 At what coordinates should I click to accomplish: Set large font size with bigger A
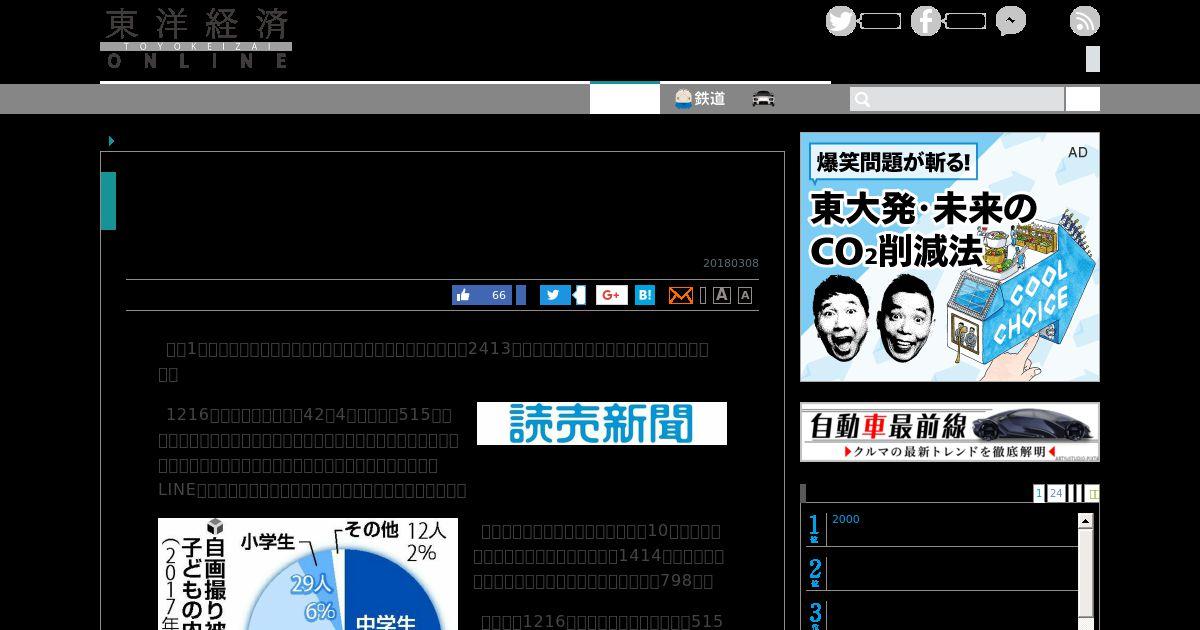(x=721, y=295)
